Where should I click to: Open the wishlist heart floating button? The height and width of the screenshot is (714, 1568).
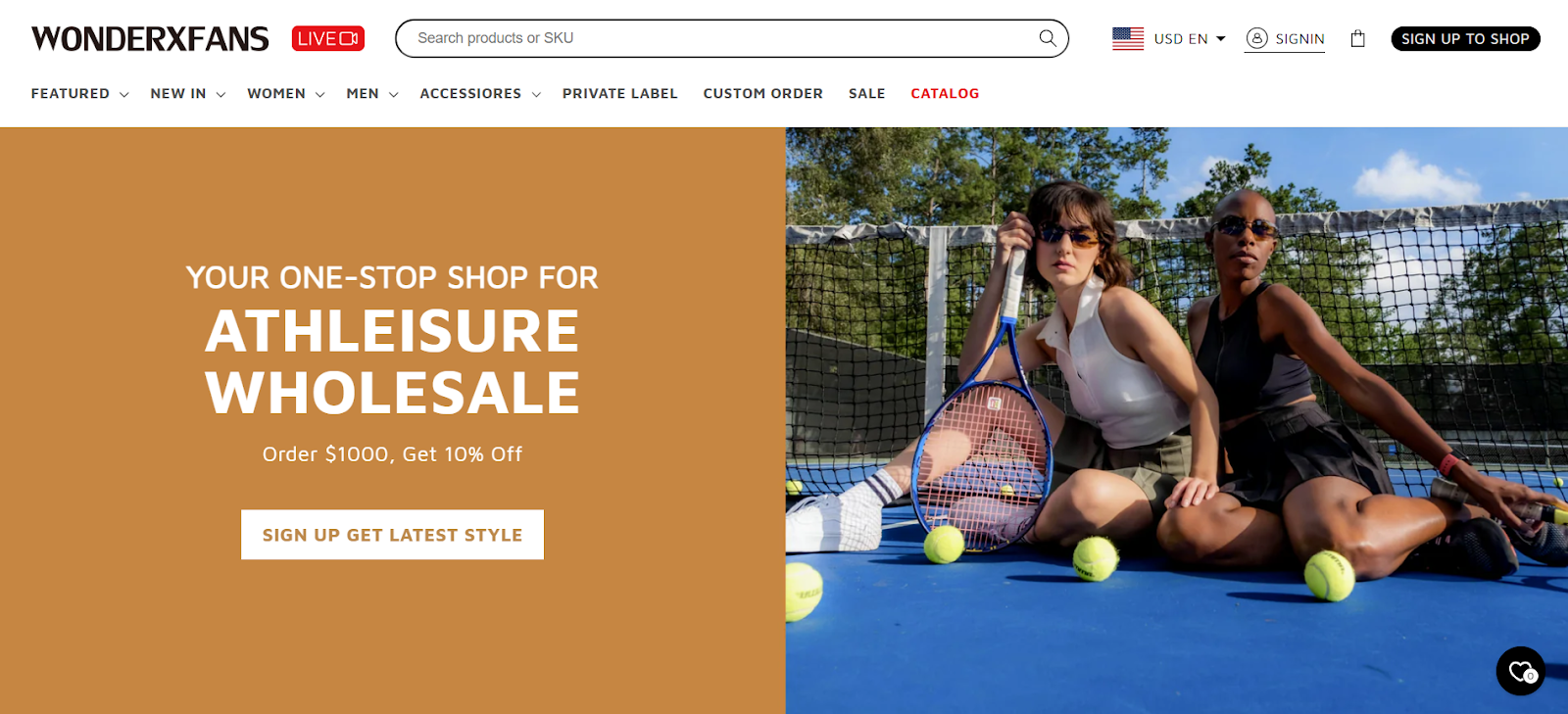coord(1520,671)
